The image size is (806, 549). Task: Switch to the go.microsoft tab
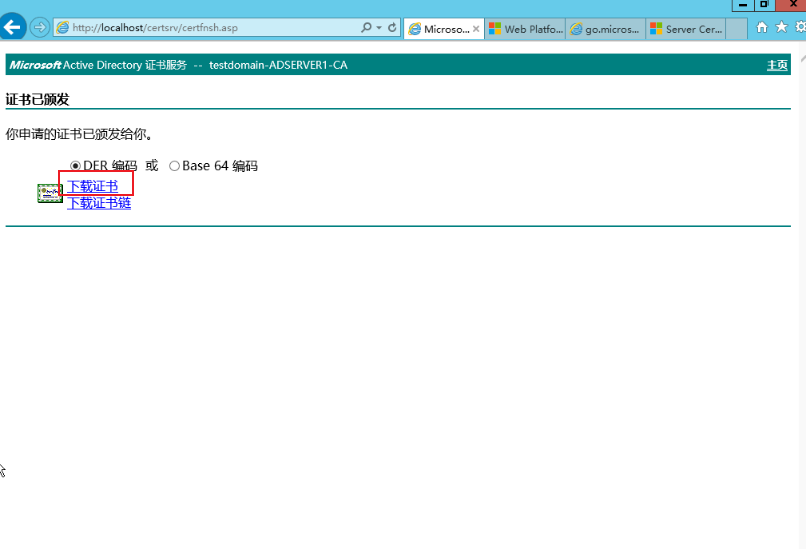[x=606, y=29]
